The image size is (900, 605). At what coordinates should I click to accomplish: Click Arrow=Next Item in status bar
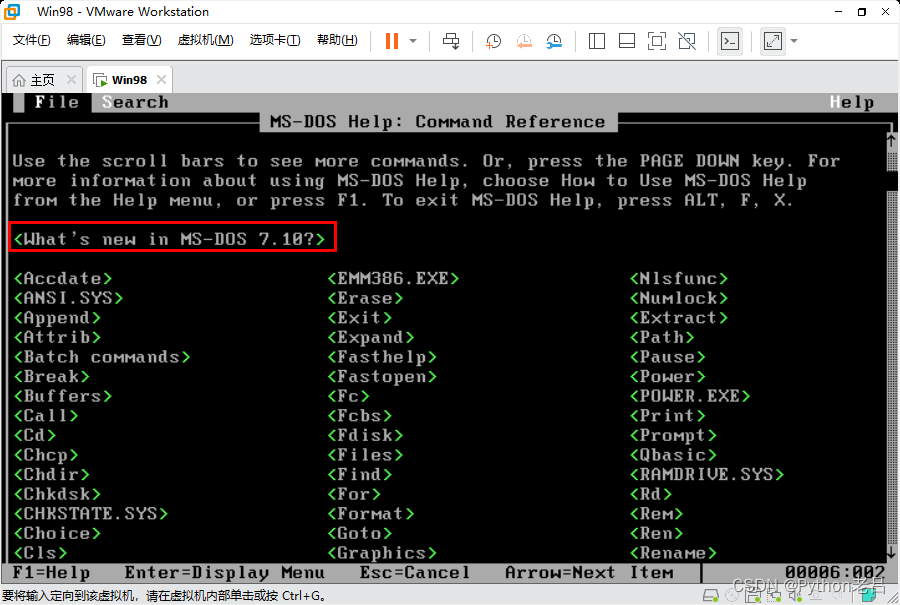coord(589,572)
